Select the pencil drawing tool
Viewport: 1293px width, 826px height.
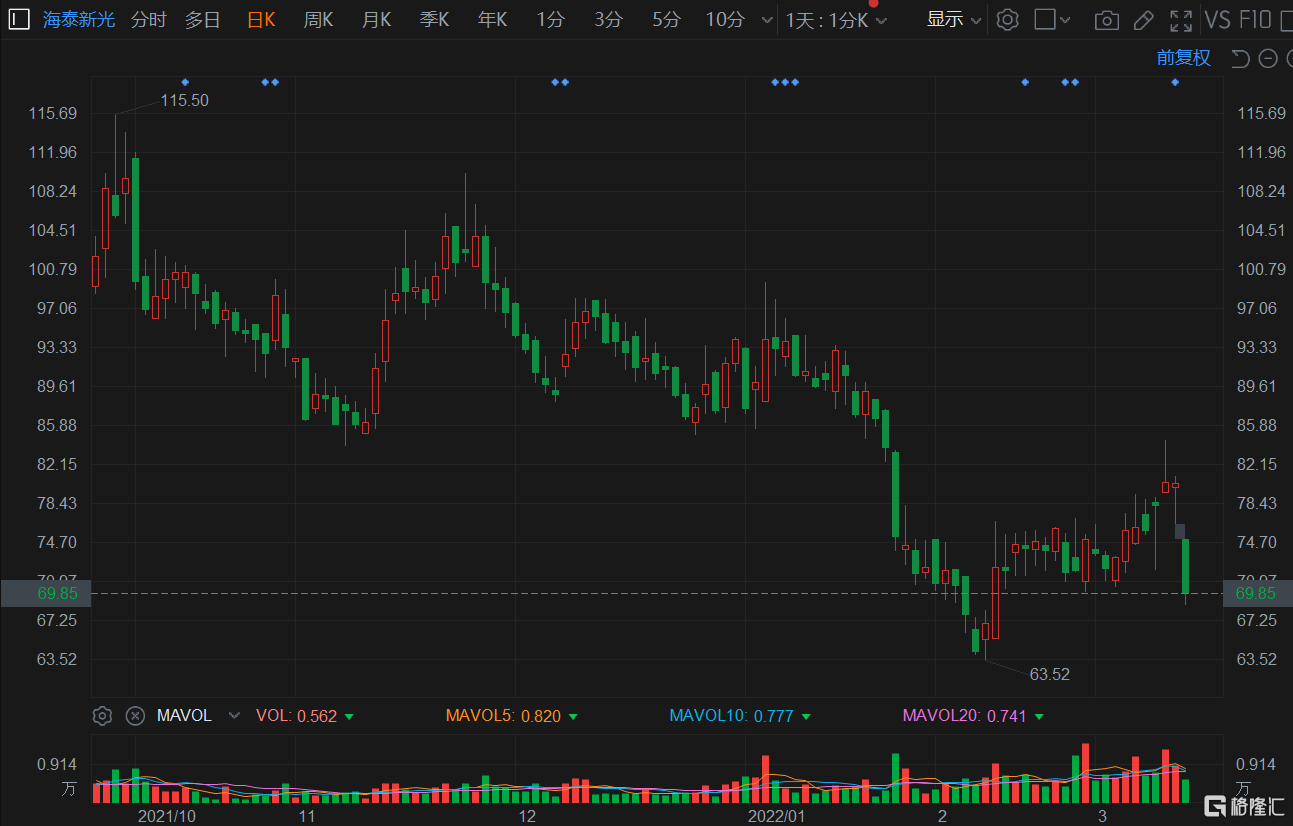(x=1144, y=20)
